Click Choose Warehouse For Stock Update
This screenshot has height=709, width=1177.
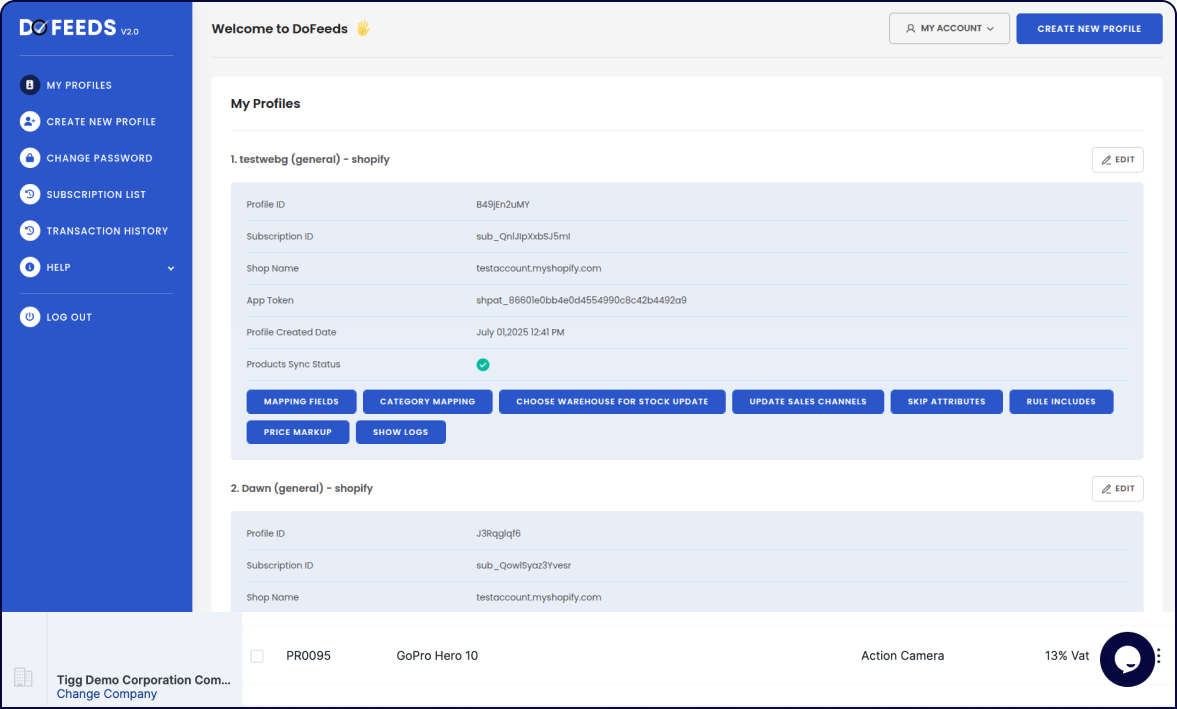tap(612, 401)
